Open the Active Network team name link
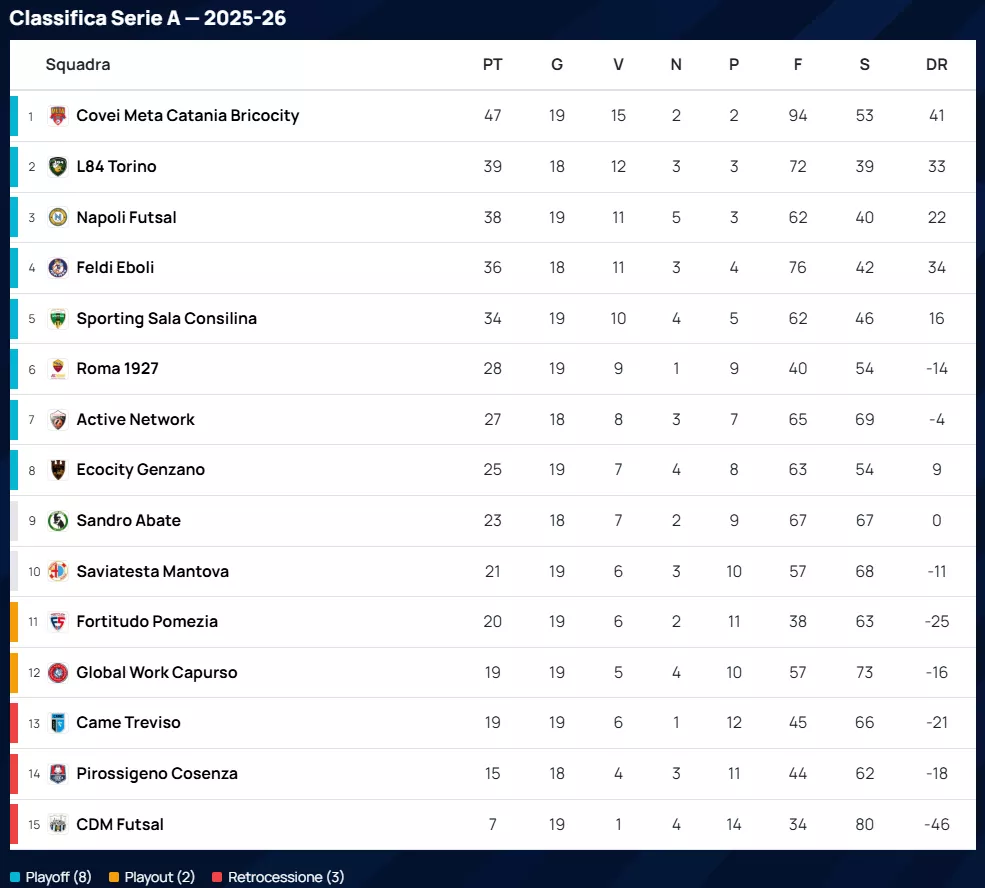The height and width of the screenshot is (888, 985). click(x=135, y=419)
